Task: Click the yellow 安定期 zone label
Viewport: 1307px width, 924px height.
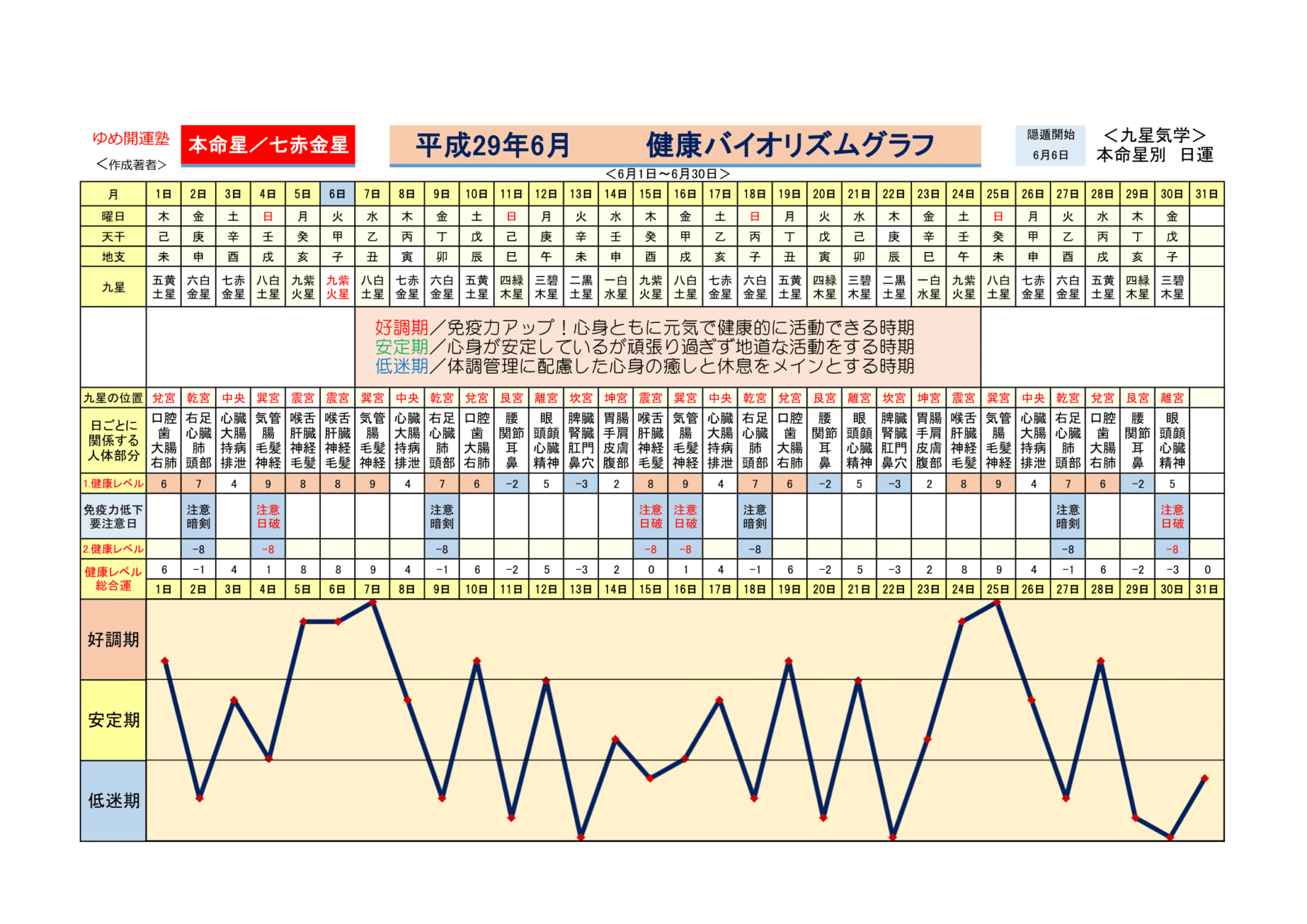Action: [113, 720]
